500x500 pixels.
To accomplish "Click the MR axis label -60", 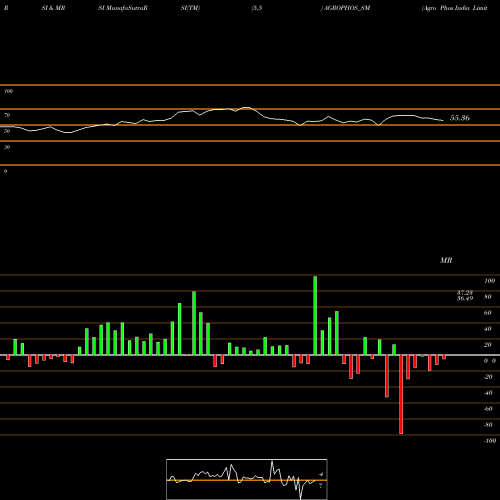I will (488, 409).
